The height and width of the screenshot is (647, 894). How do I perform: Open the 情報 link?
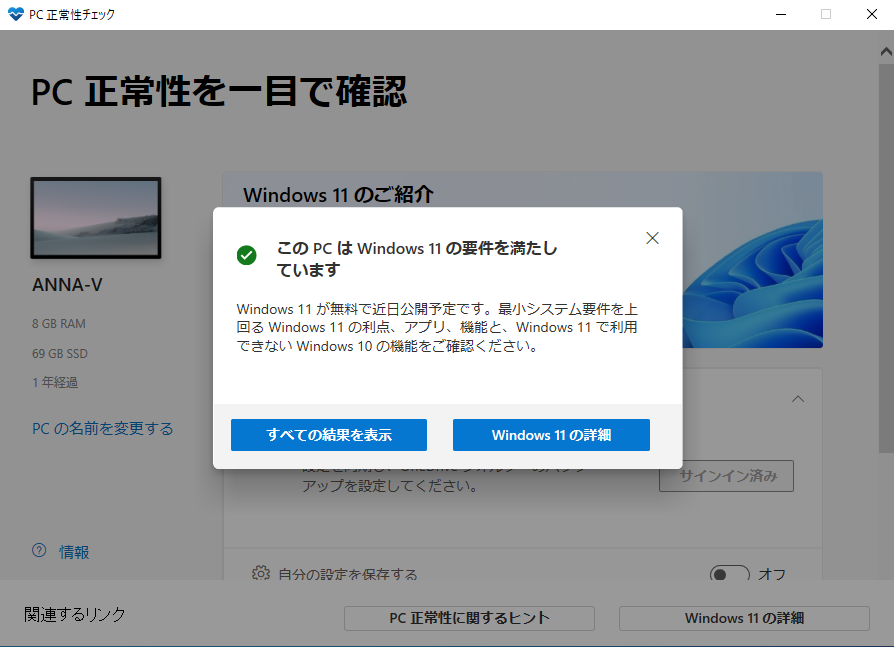click(x=74, y=552)
